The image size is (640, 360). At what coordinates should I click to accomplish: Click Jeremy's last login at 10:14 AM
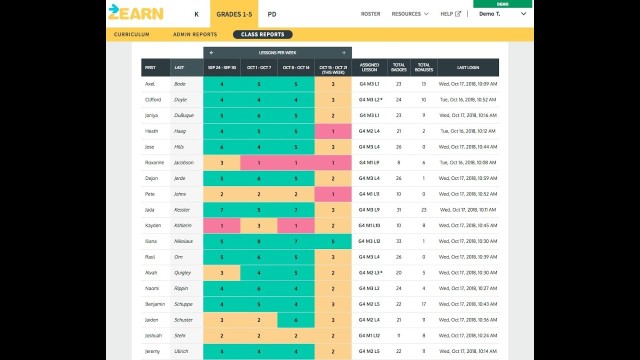click(x=468, y=351)
